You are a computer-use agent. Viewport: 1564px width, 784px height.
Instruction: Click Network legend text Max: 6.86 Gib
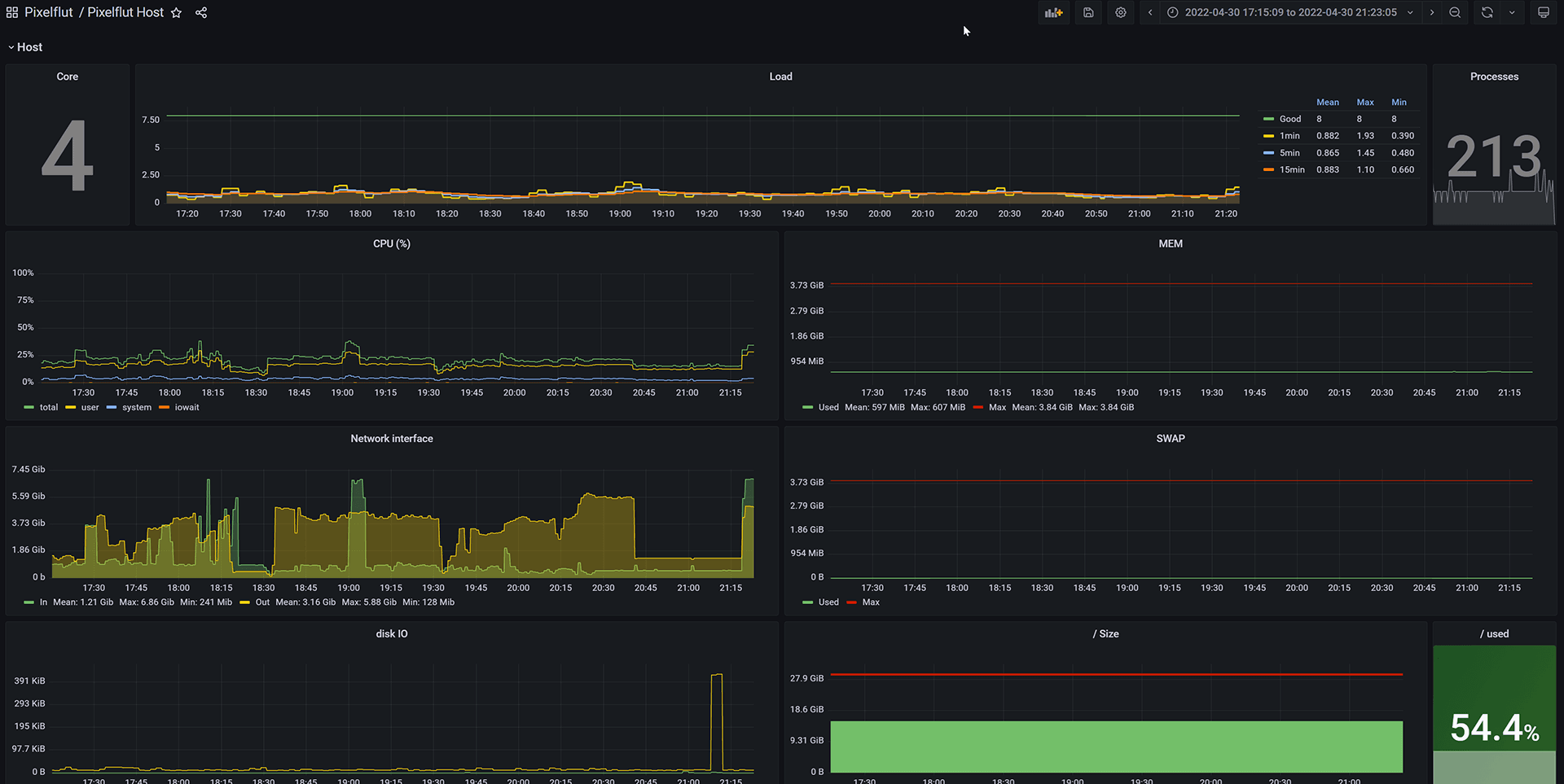point(147,602)
